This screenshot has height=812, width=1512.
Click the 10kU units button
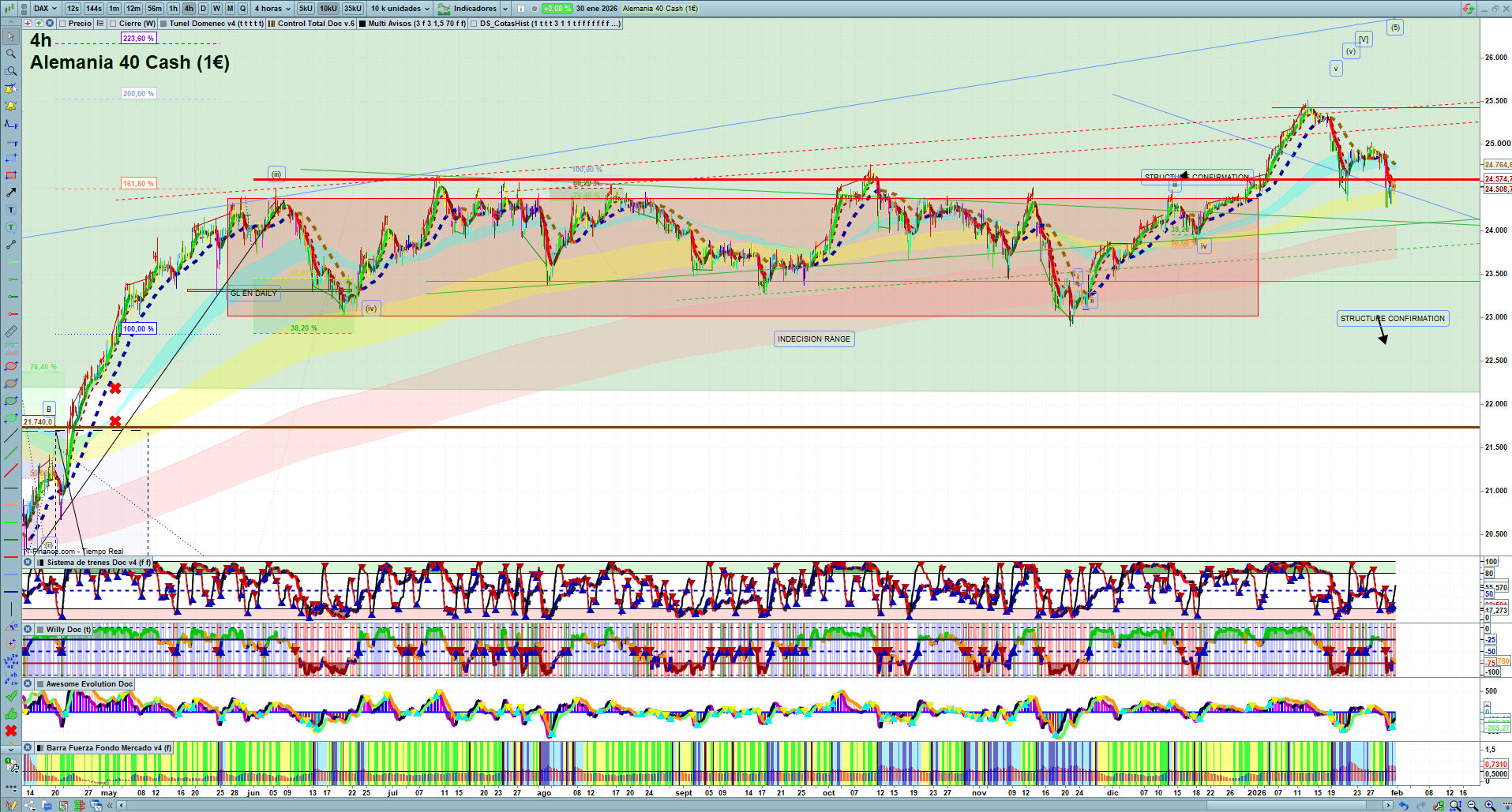click(x=328, y=9)
